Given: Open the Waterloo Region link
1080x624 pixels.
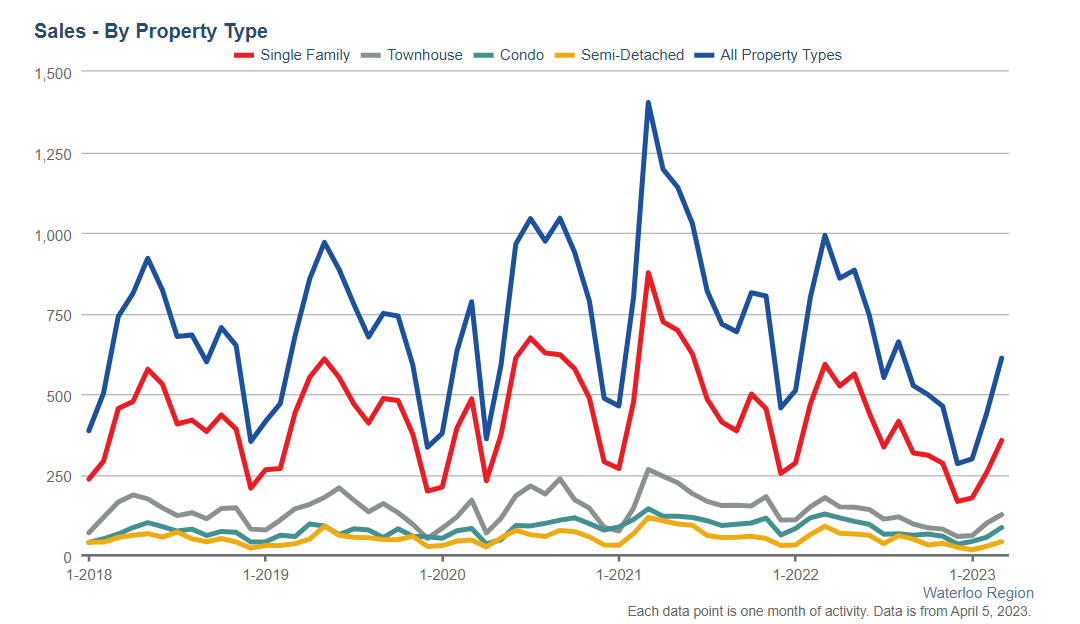Looking at the screenshot, I should click(978, 593).
